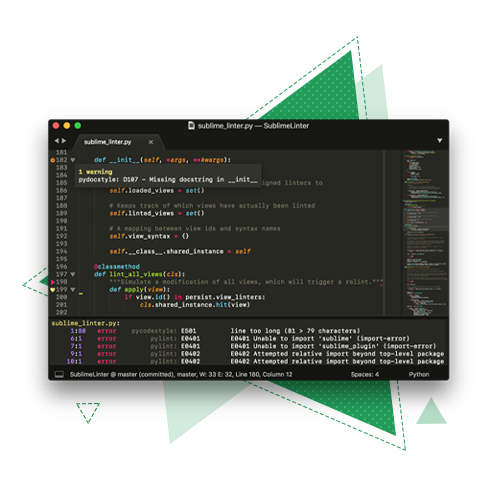Click the document icon in the title bar

click(191, 126)
